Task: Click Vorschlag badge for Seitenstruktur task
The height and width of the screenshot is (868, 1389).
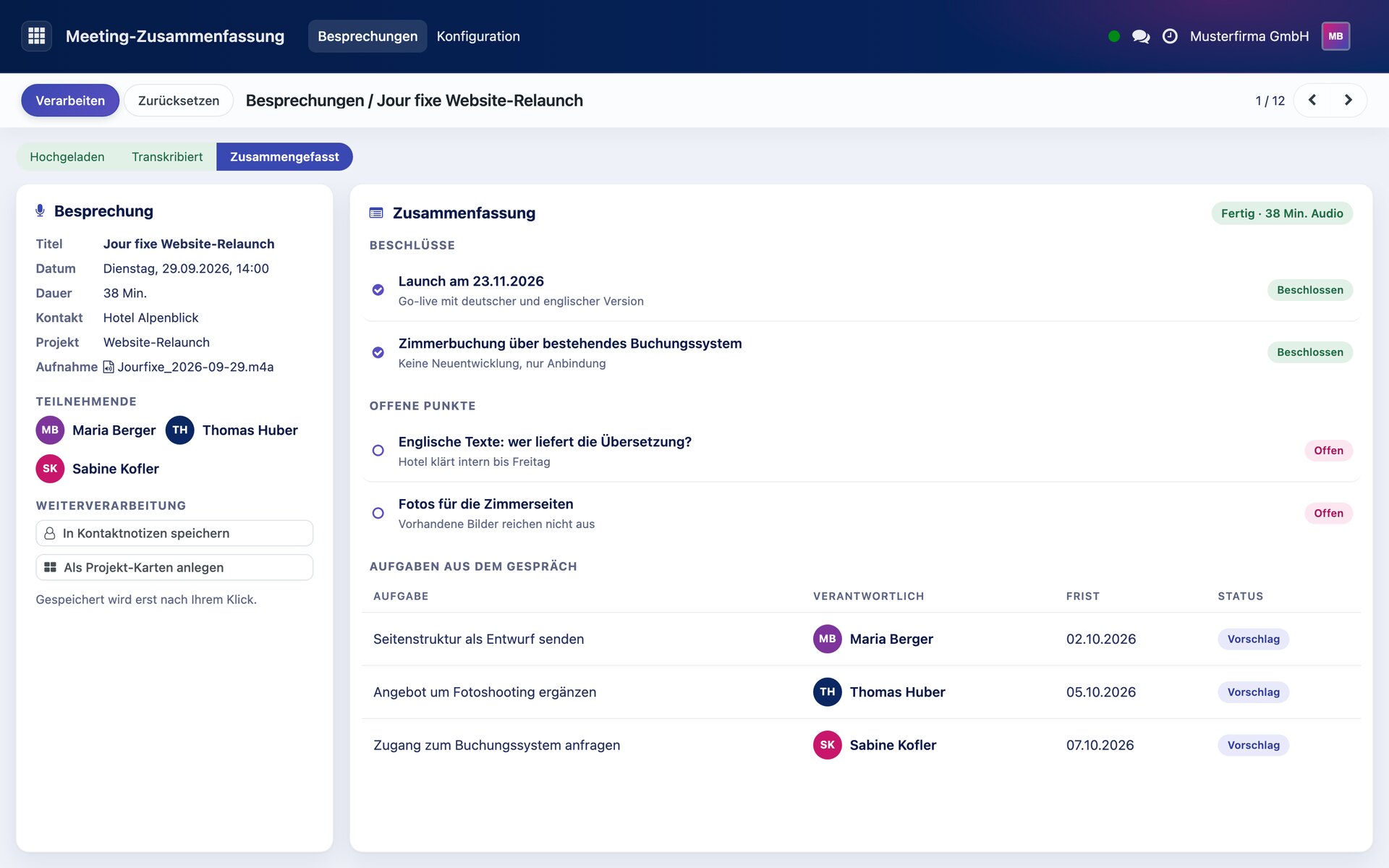Action: [1253, 639]
